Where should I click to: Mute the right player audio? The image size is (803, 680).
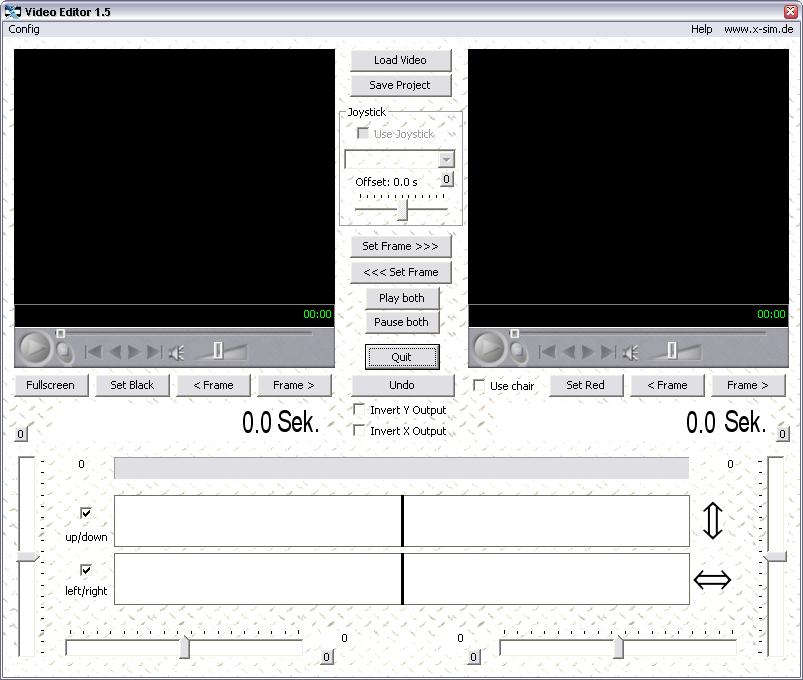[630, 352]
